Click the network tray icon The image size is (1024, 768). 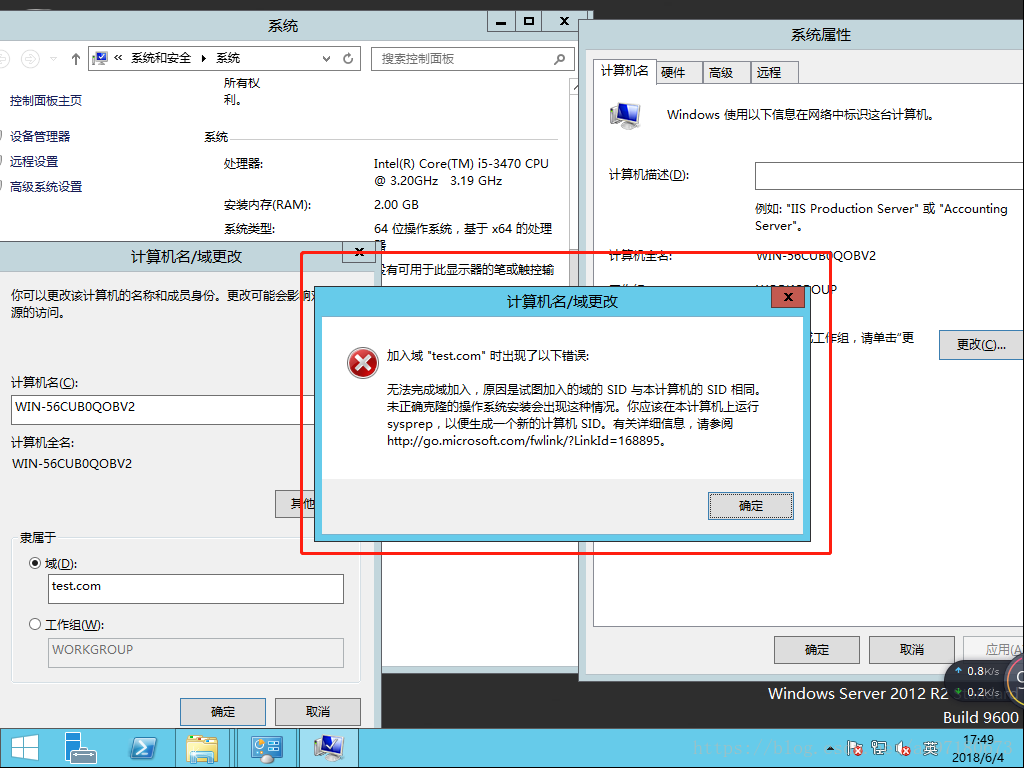(879, 748)
